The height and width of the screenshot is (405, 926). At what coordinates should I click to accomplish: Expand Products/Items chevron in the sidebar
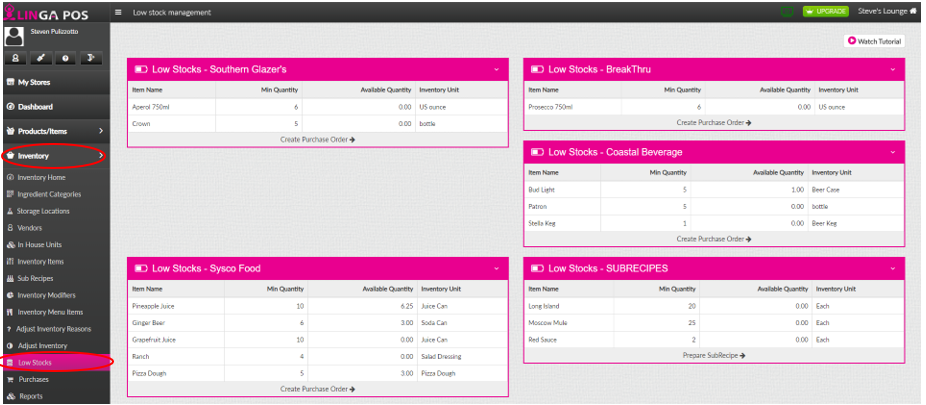[101, 131]
